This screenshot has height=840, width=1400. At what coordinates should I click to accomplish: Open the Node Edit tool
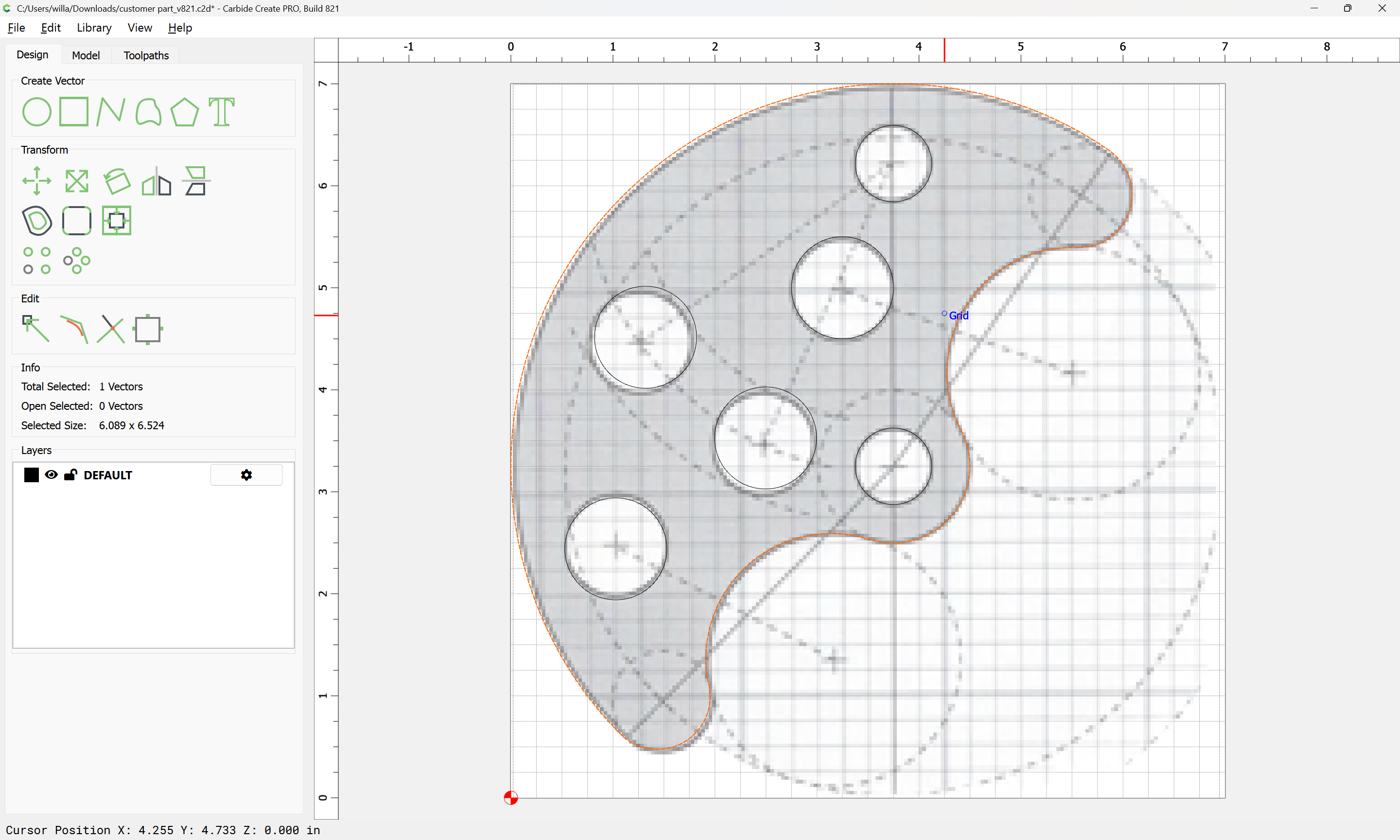click(35, 329)
